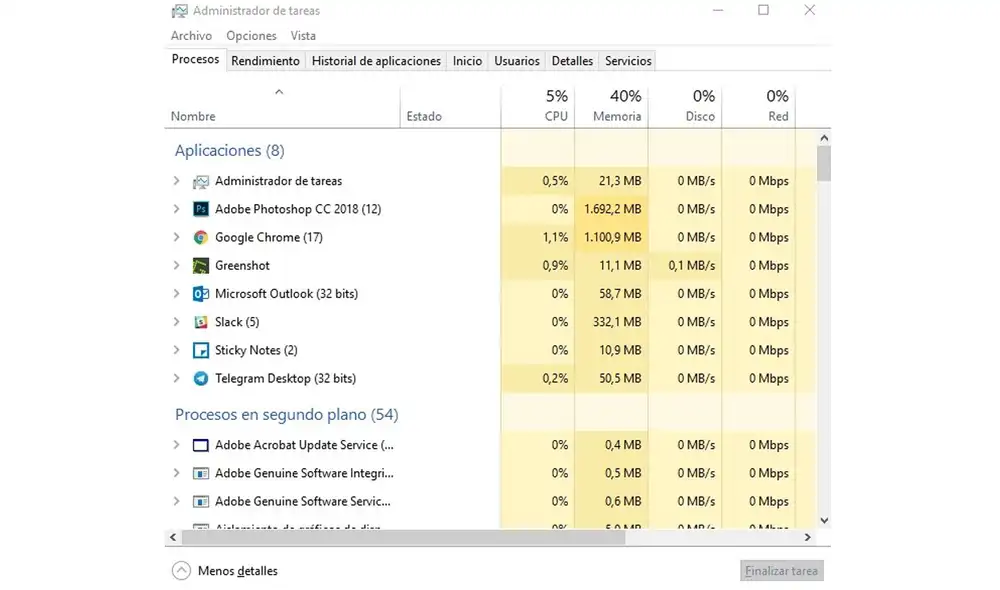The width and height of the screenshot is (1000, 590).
Task: Select the Slack app icon
Action: pyautogui.click(x=201, y=322)
